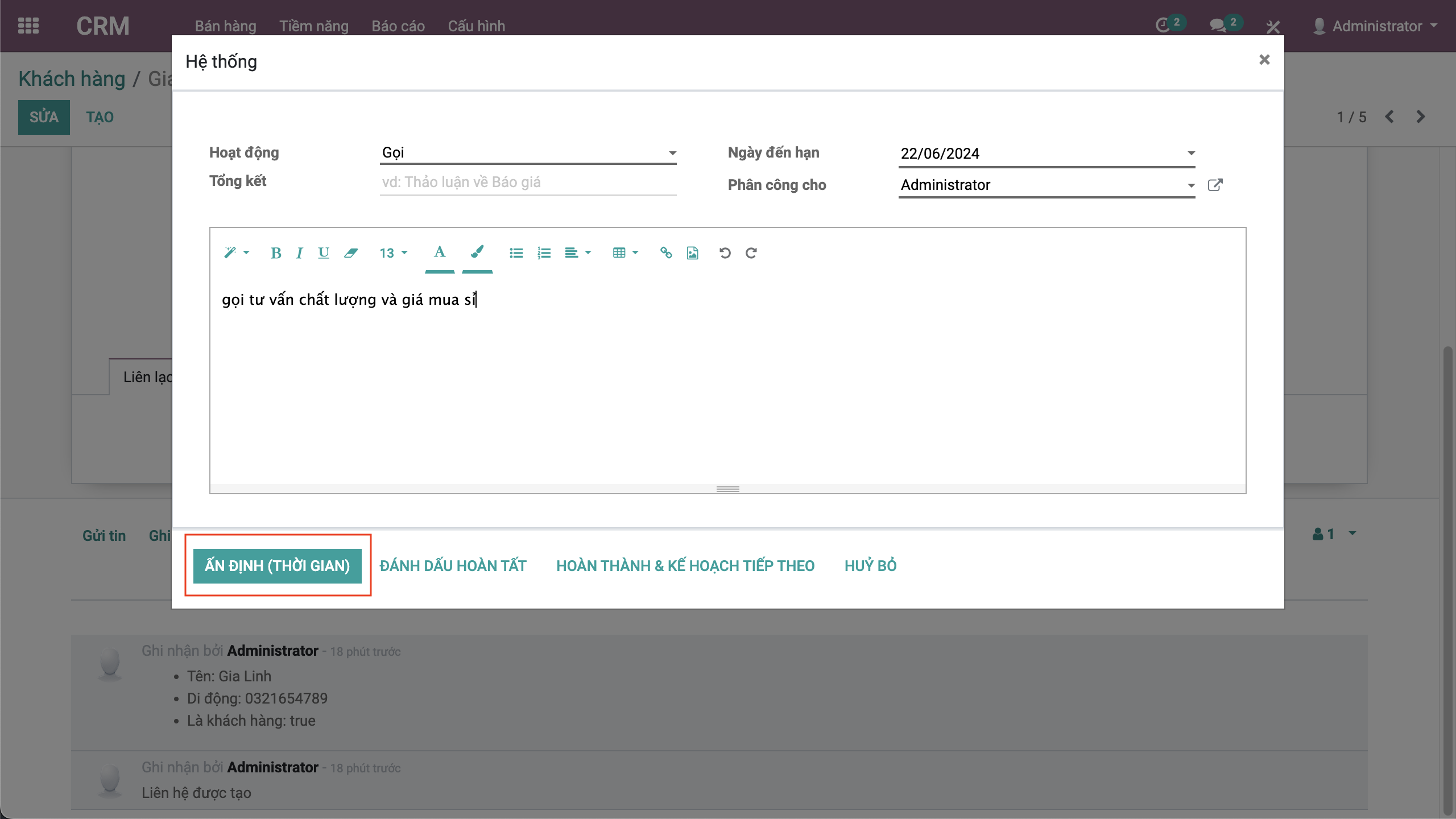Expand the font size 13 dropdown
This screenshot has height=819, width=1456.
point(393,253)
